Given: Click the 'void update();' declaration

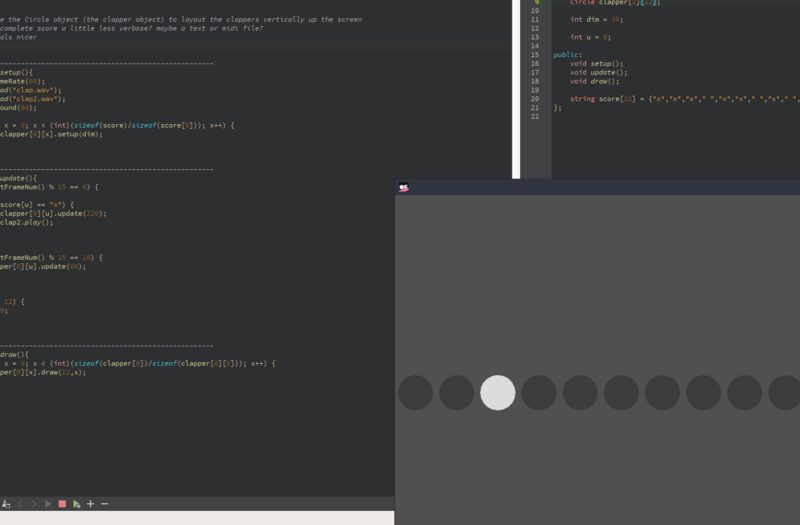Looking at the screenshot, I should [598, 72].
